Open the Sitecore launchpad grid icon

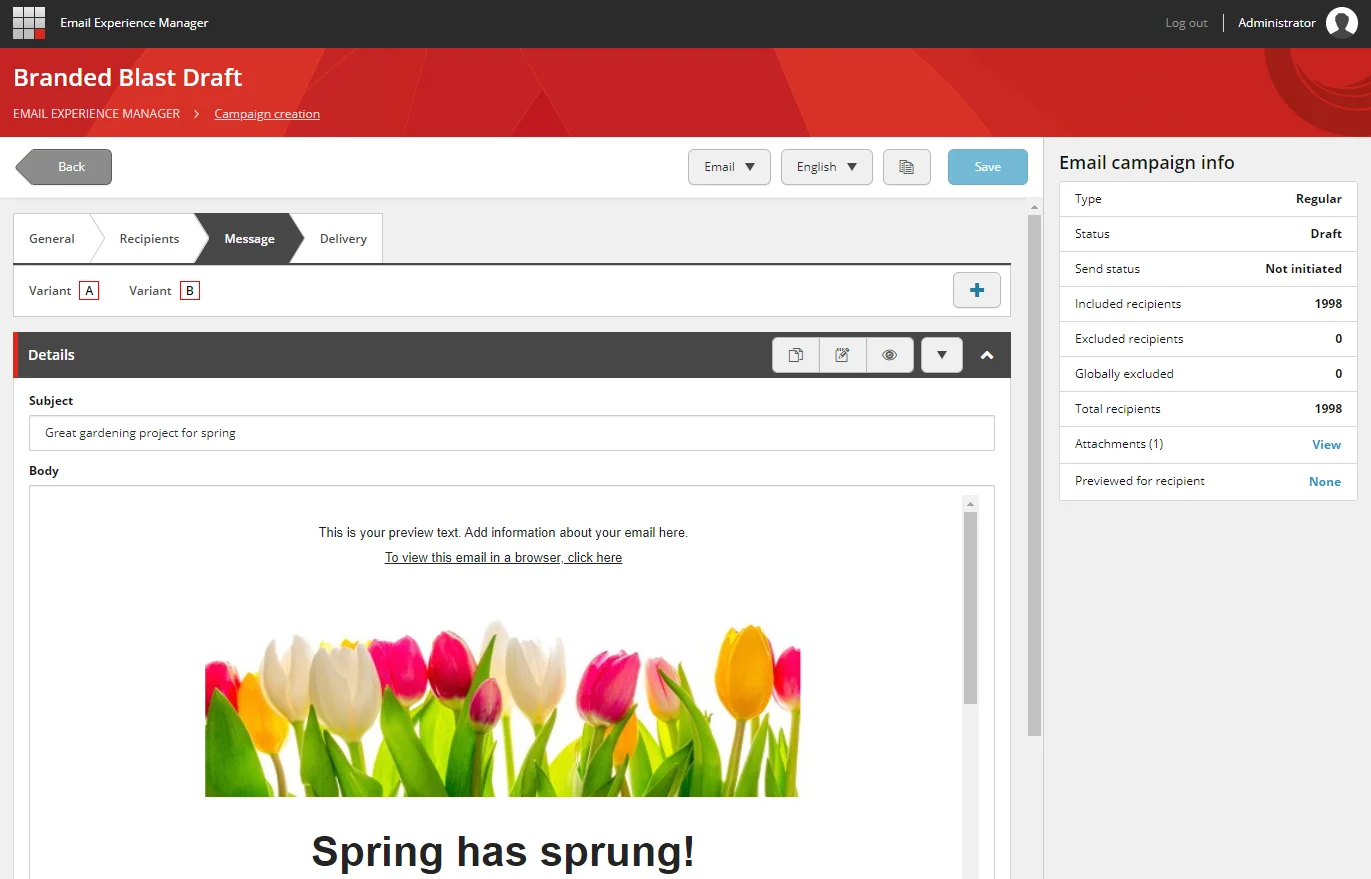(29, 22)
